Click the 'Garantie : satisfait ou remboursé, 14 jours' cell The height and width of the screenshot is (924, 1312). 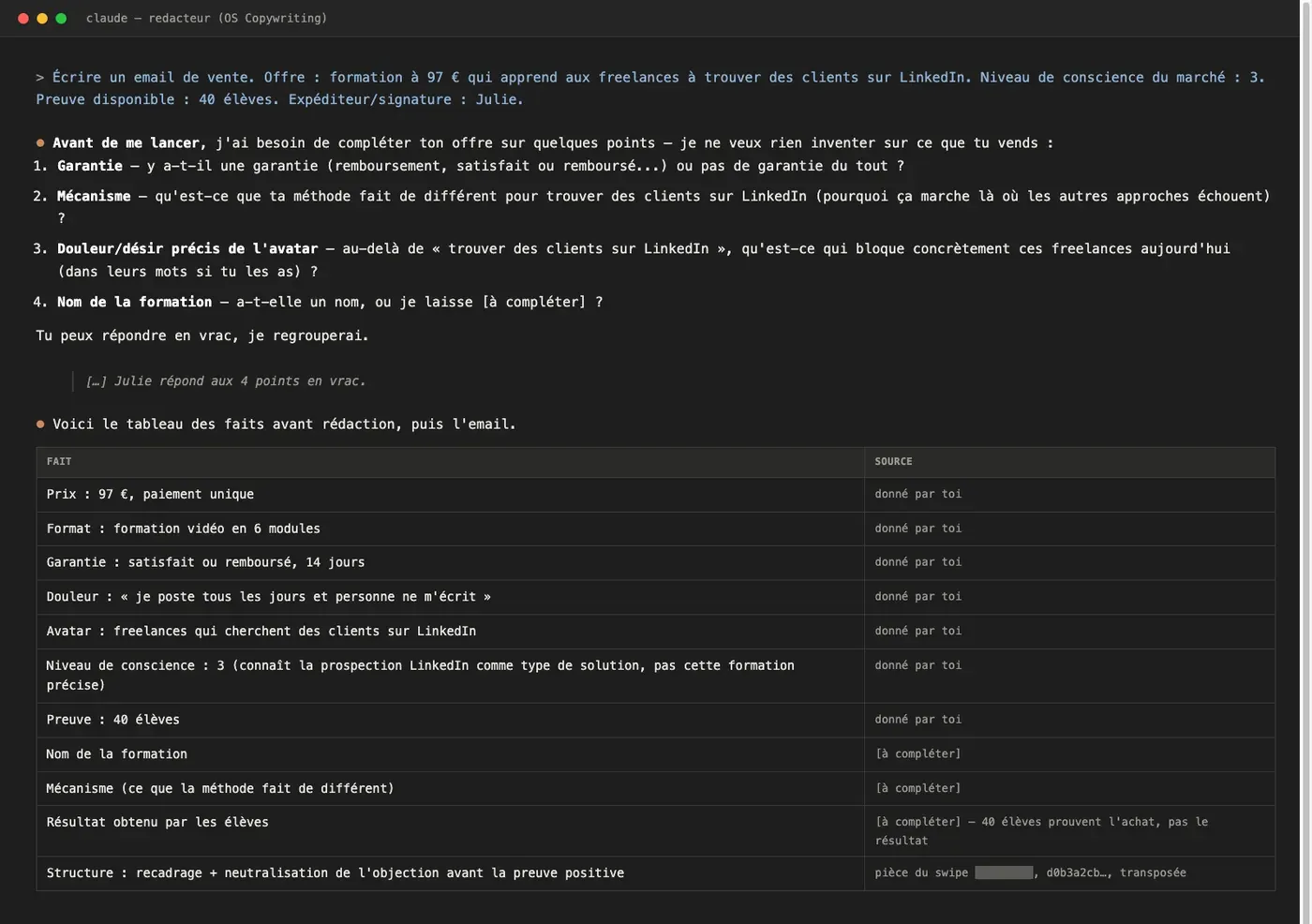[450, 563]
